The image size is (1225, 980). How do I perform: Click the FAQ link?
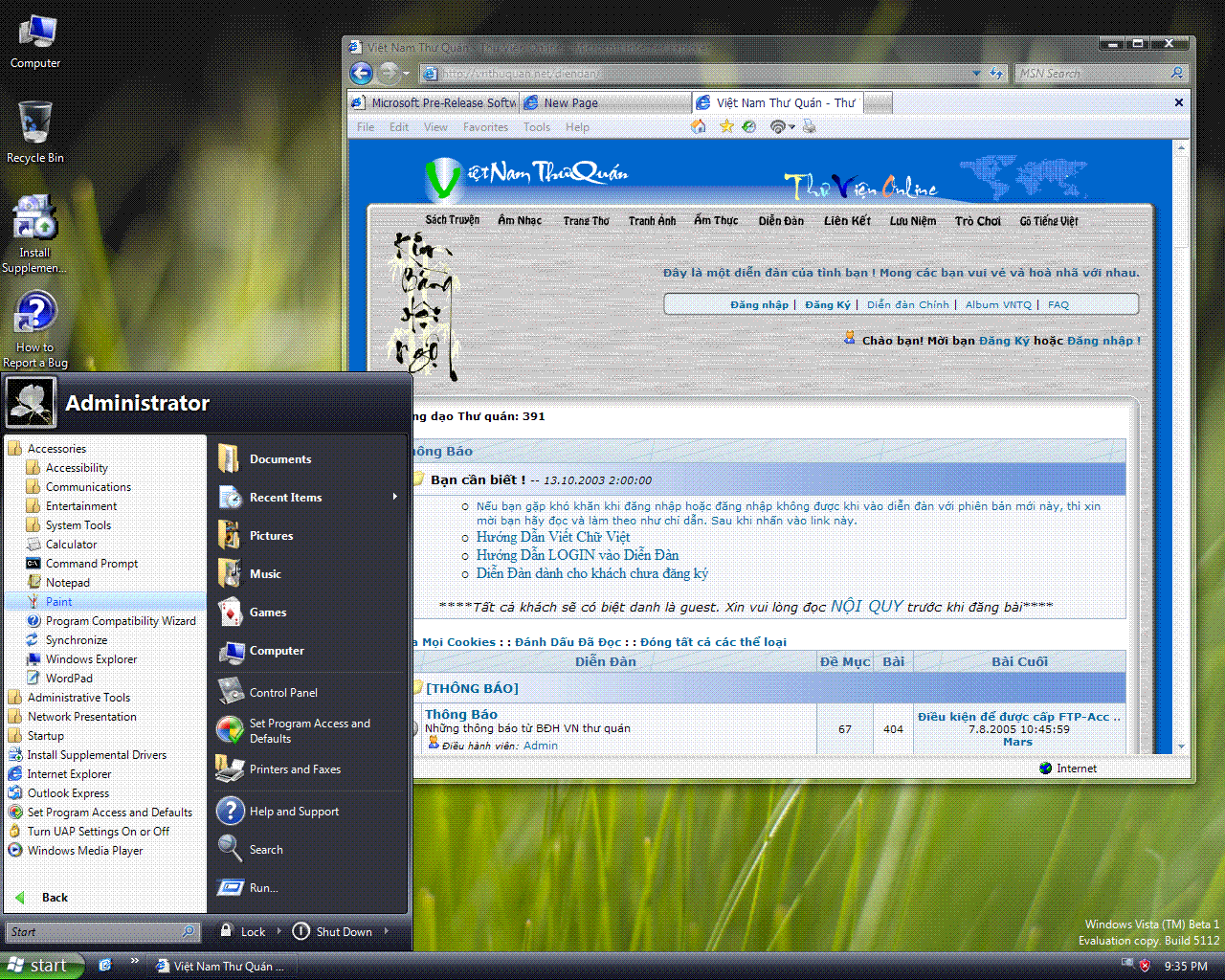pyautogui.click(x=1058, y=304)
